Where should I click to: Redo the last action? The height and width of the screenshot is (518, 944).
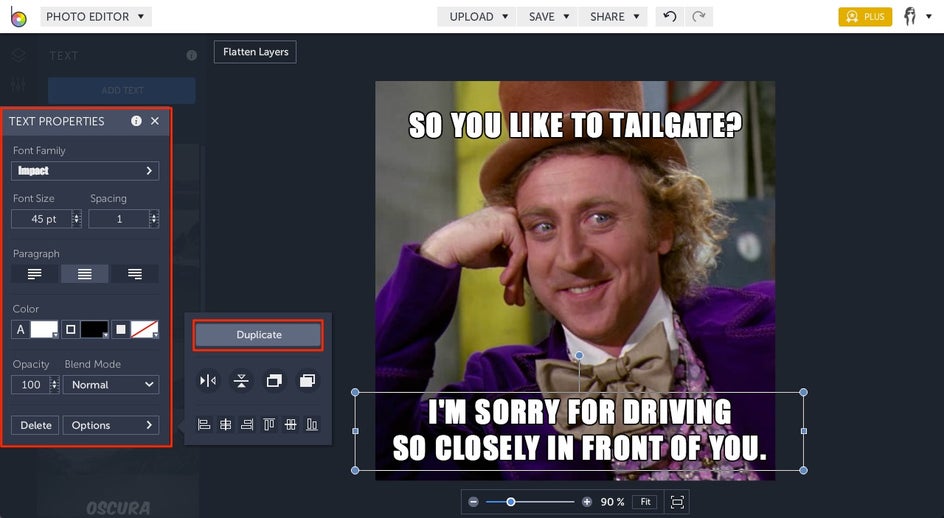tap(698, 16)
